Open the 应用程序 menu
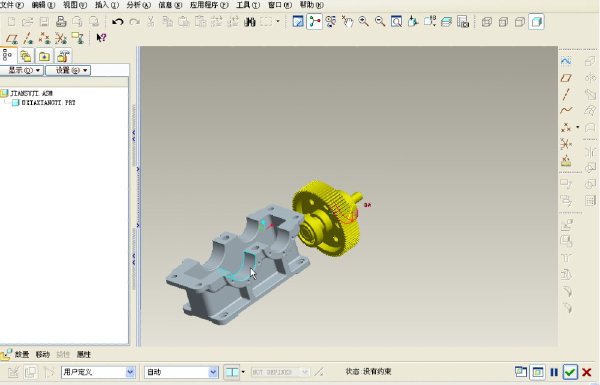Screen dimensions: 600x385 click(x=209, y=5)
